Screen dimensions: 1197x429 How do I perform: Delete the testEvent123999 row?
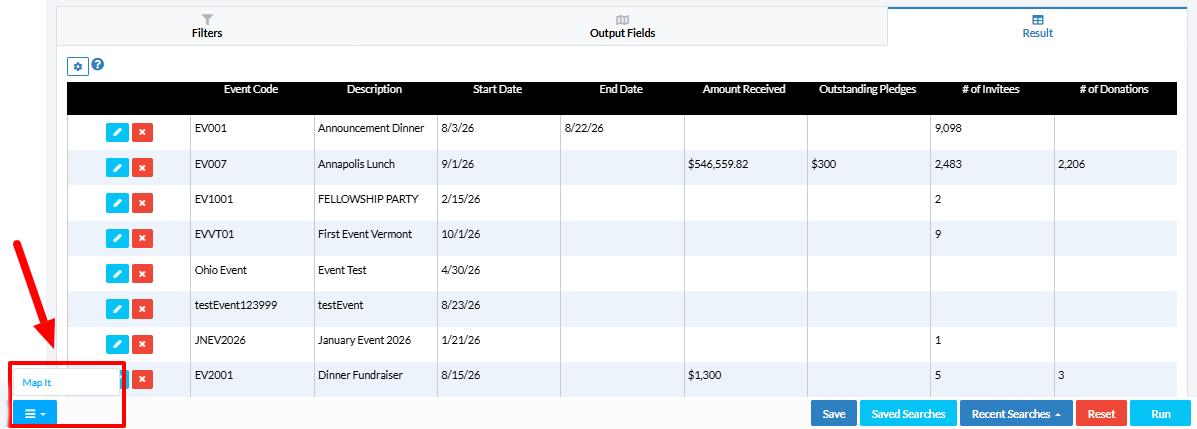142,308
